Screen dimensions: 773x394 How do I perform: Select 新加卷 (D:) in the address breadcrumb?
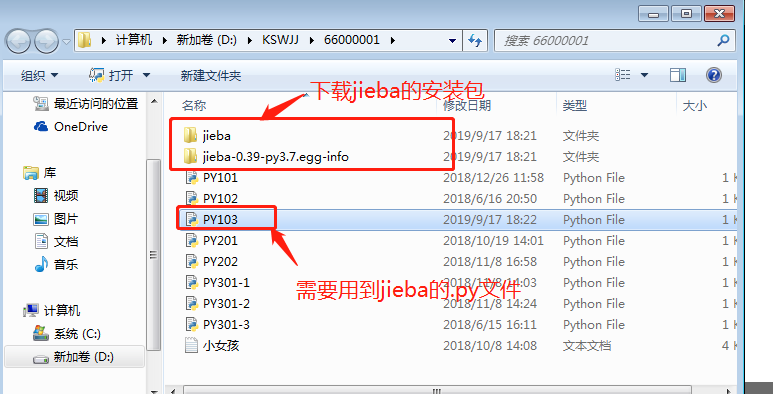(208, 40)
